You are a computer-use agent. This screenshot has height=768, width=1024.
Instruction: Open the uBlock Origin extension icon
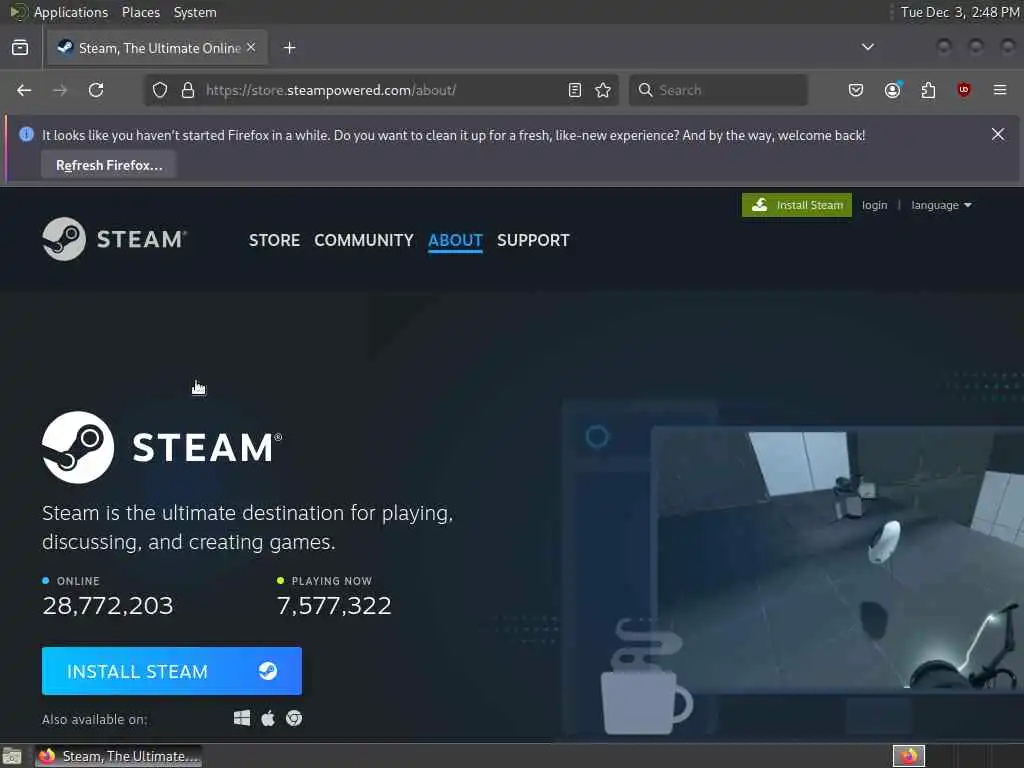tap(964, 90)
